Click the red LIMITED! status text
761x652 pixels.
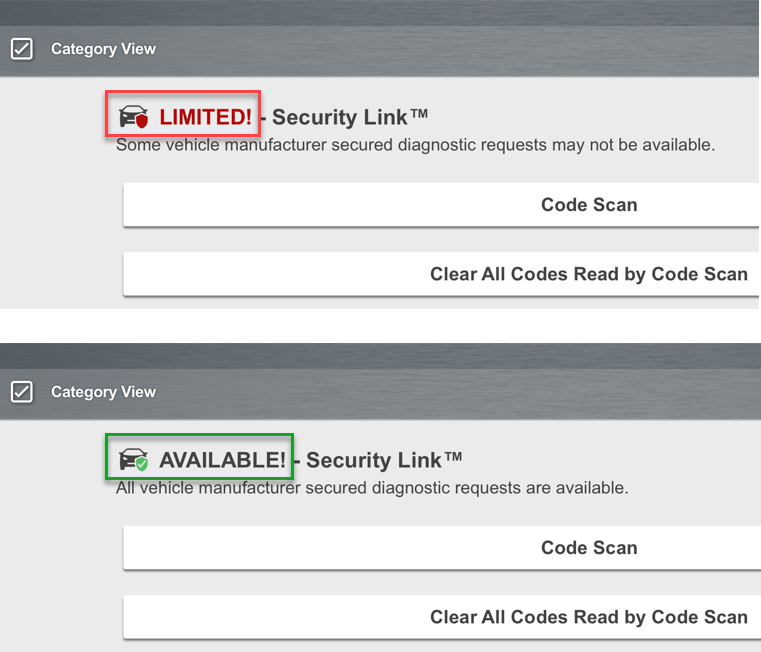206,117
